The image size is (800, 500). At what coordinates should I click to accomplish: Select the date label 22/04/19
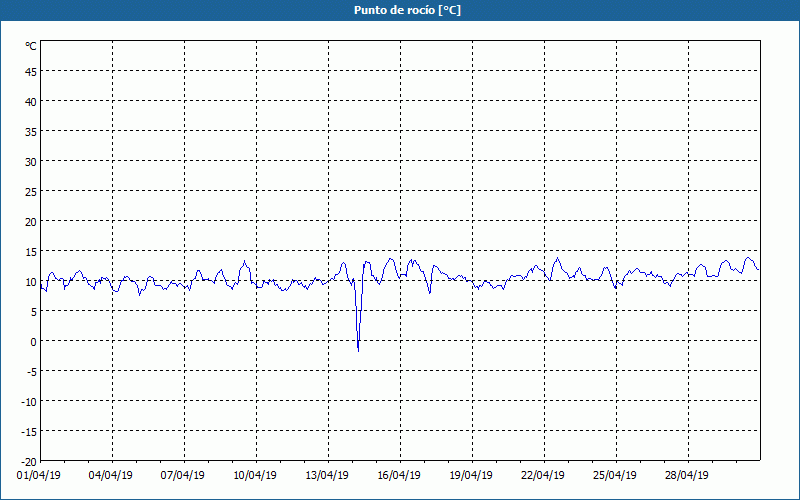(543, 475)
